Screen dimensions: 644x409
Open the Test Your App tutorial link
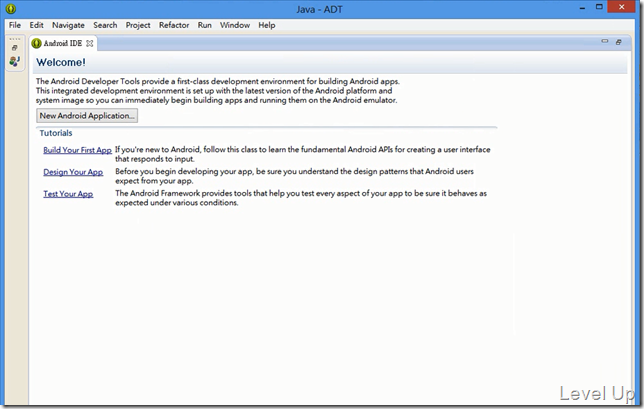(68, 194)
